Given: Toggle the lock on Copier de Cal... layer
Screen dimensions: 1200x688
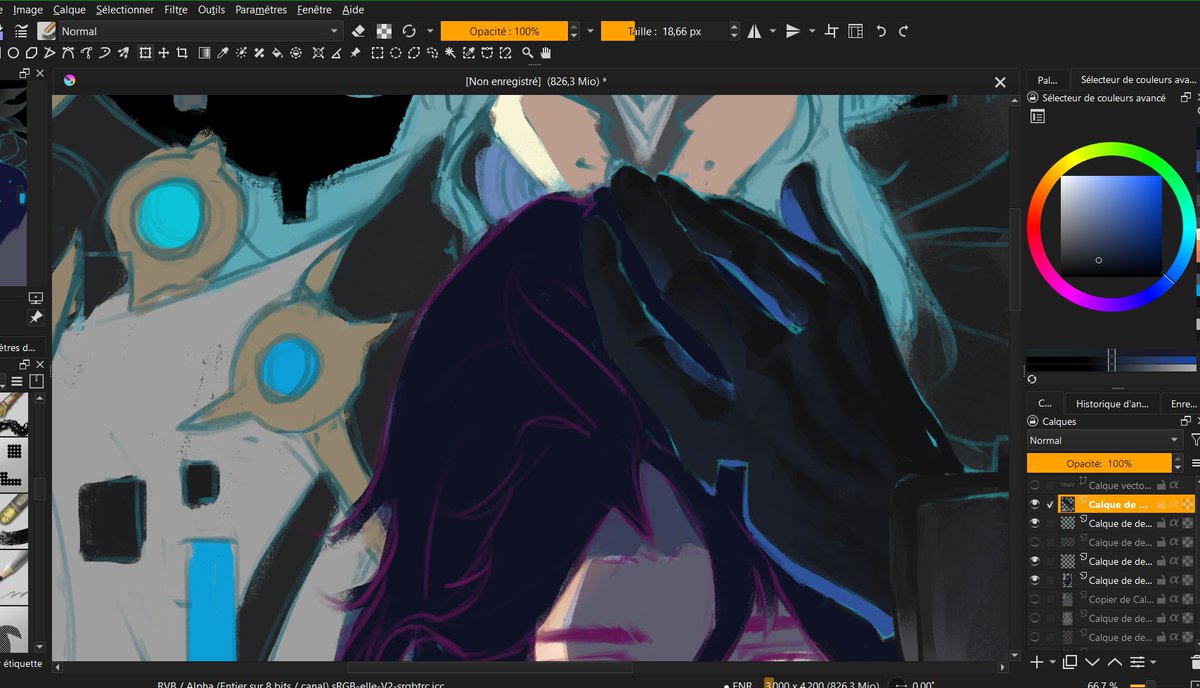Looking at the screenshot, I should click(1161, 599).
